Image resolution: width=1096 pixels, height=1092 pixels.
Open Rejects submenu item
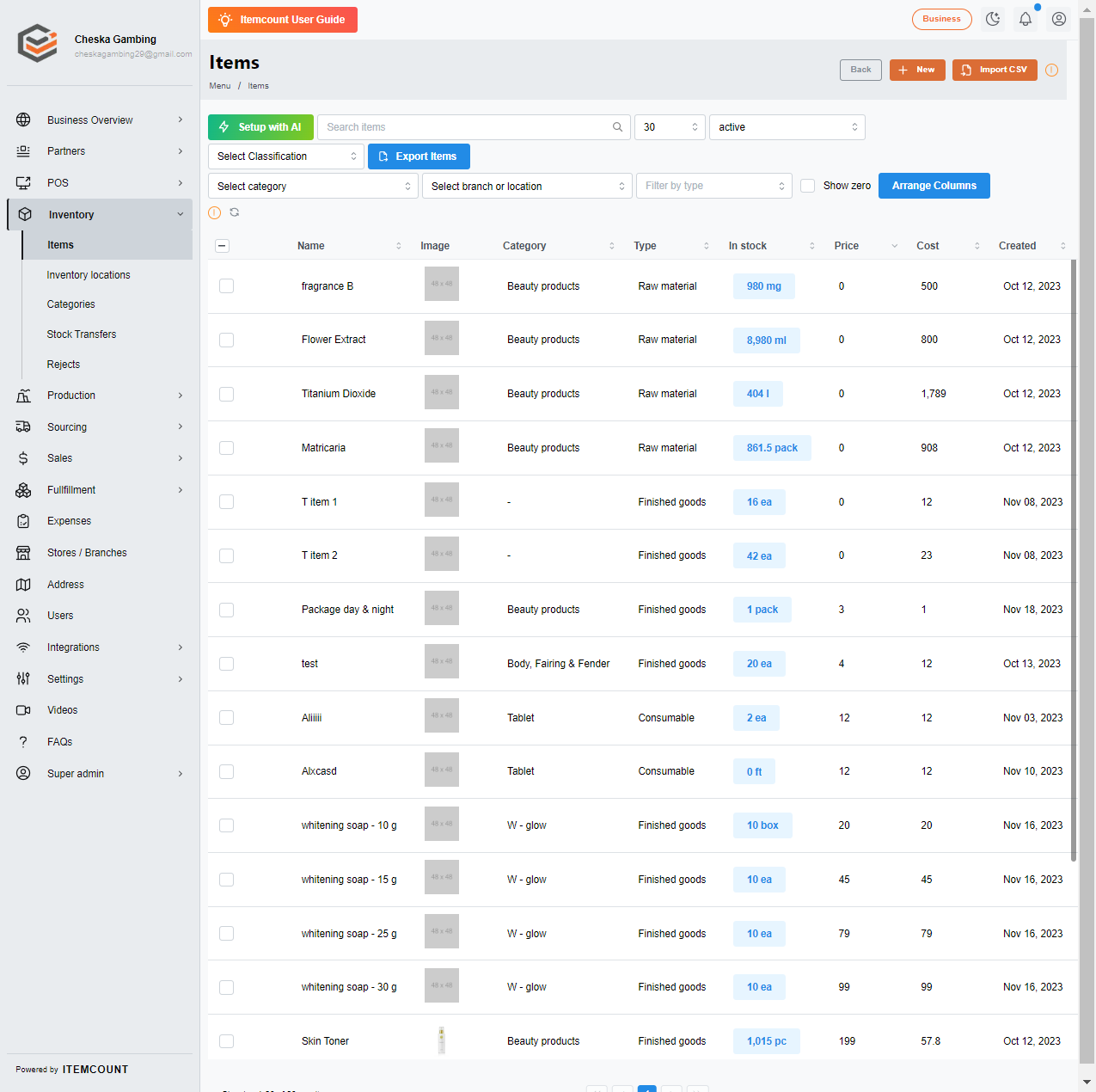click(64, 365)
